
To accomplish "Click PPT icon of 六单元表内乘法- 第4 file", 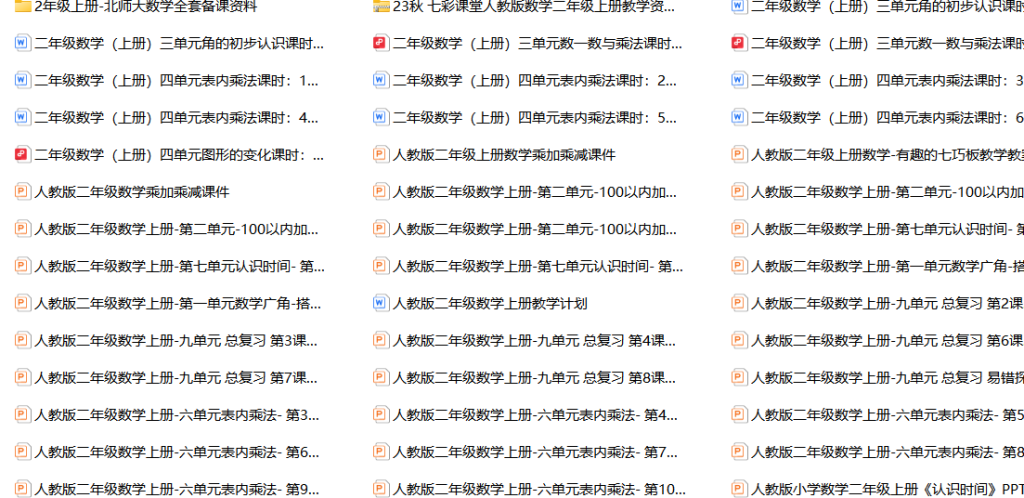I will pyautogui.click(x=381, y=414).
